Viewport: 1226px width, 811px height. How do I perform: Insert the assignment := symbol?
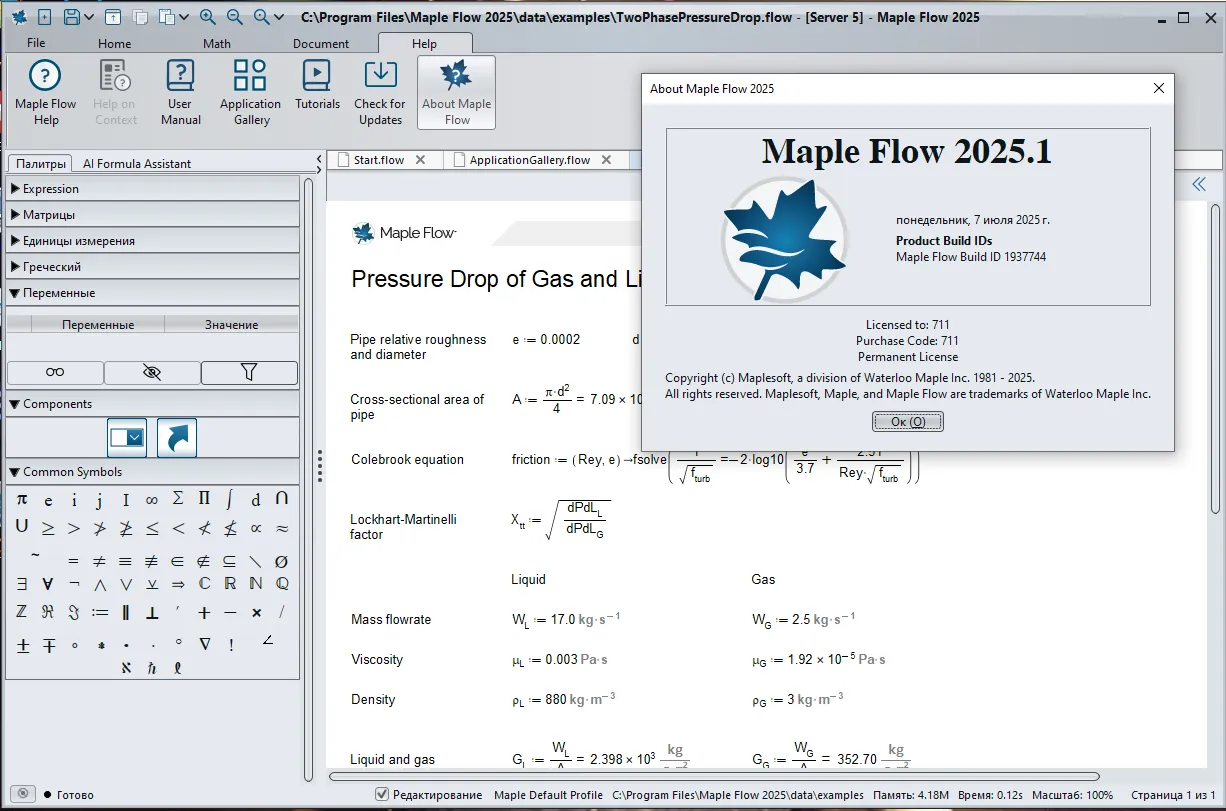click(x=100, y=612)
